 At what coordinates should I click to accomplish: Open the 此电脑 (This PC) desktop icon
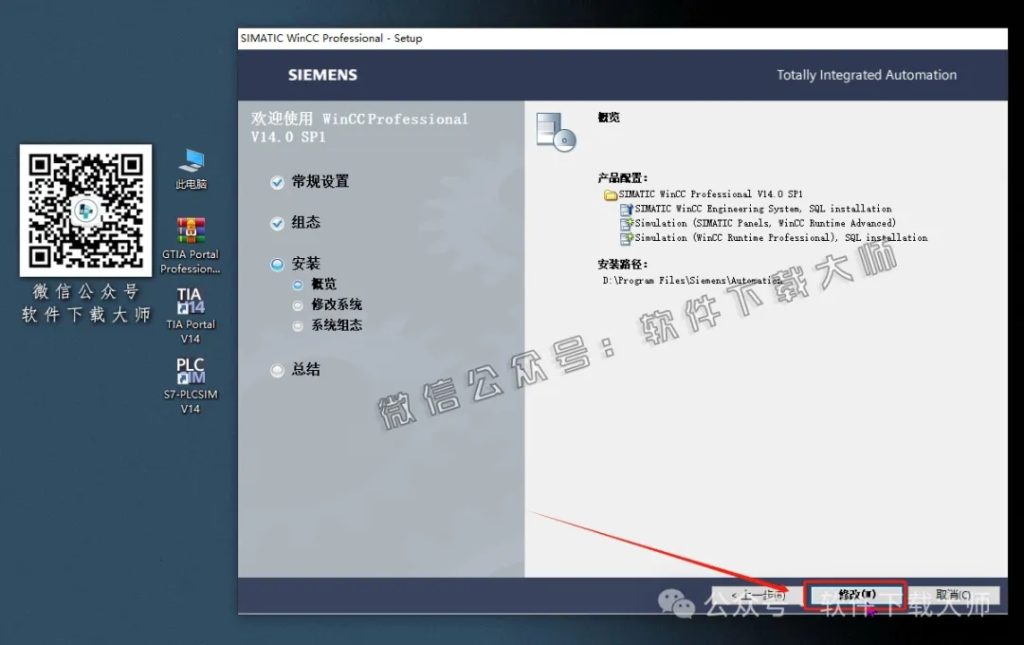(x=190, y=160)
